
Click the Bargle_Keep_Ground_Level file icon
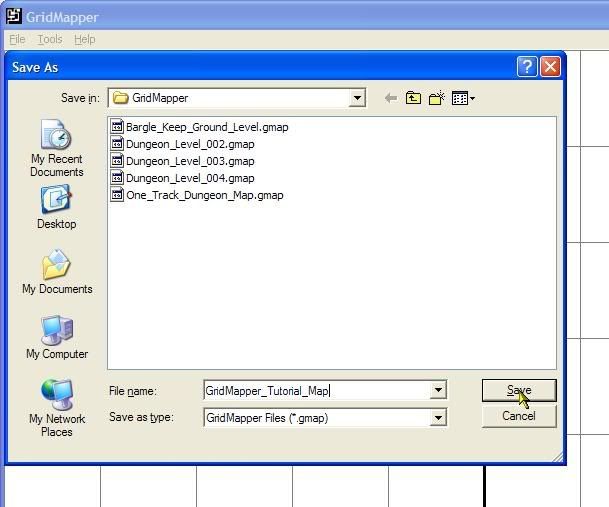click(x=117, y=127)
